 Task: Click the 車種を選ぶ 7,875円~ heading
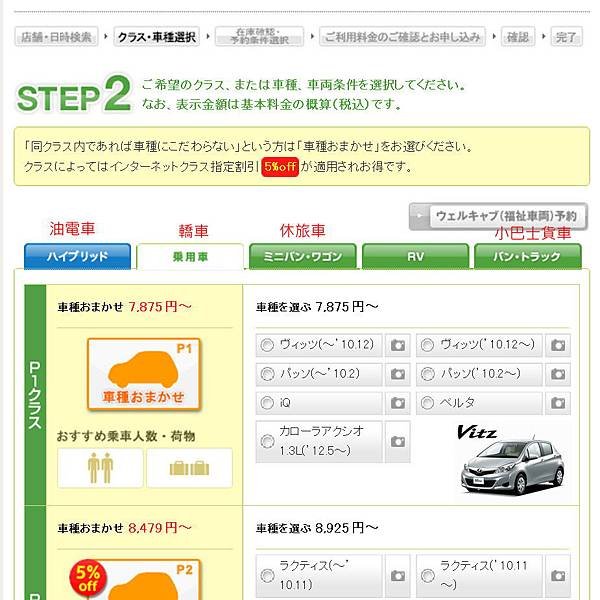coord(317,307)
